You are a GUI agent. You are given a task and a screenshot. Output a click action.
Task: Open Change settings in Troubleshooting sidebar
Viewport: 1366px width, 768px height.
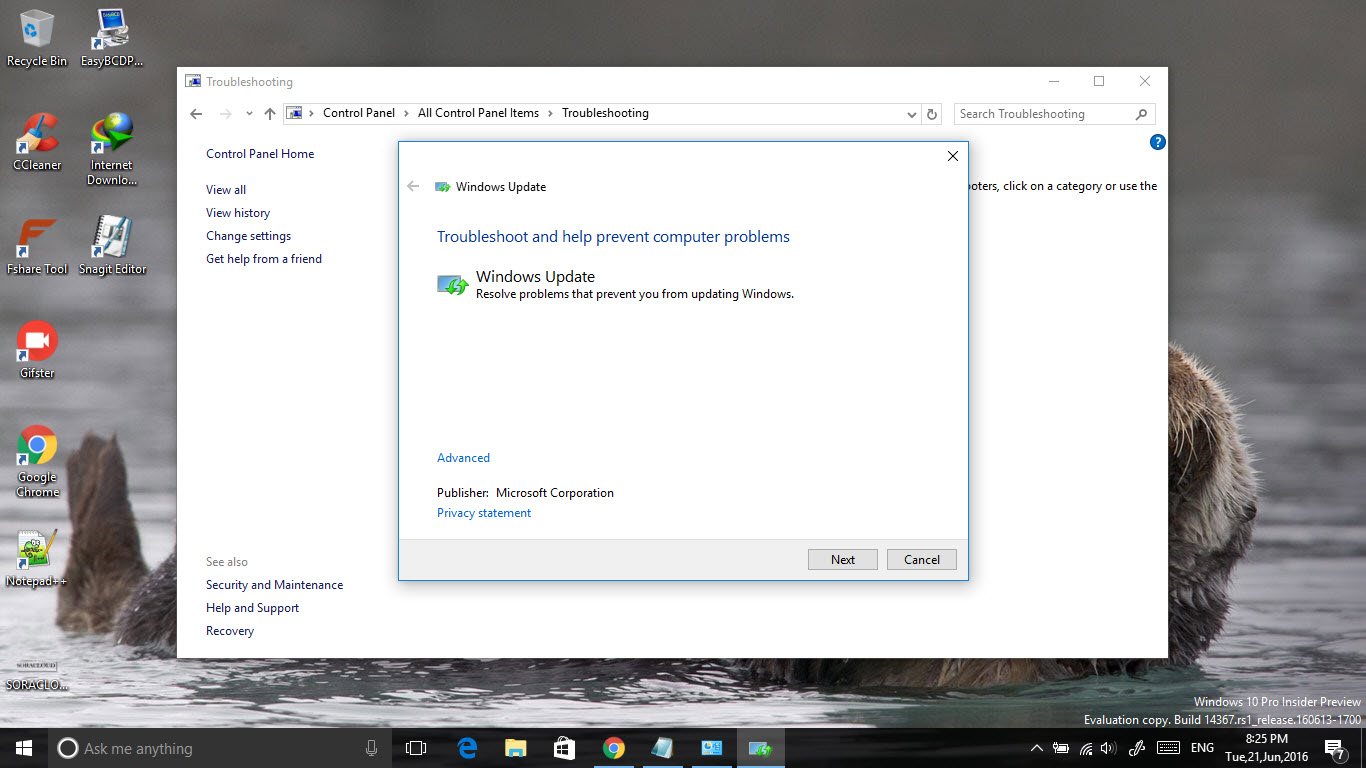(x=248, y=236)
